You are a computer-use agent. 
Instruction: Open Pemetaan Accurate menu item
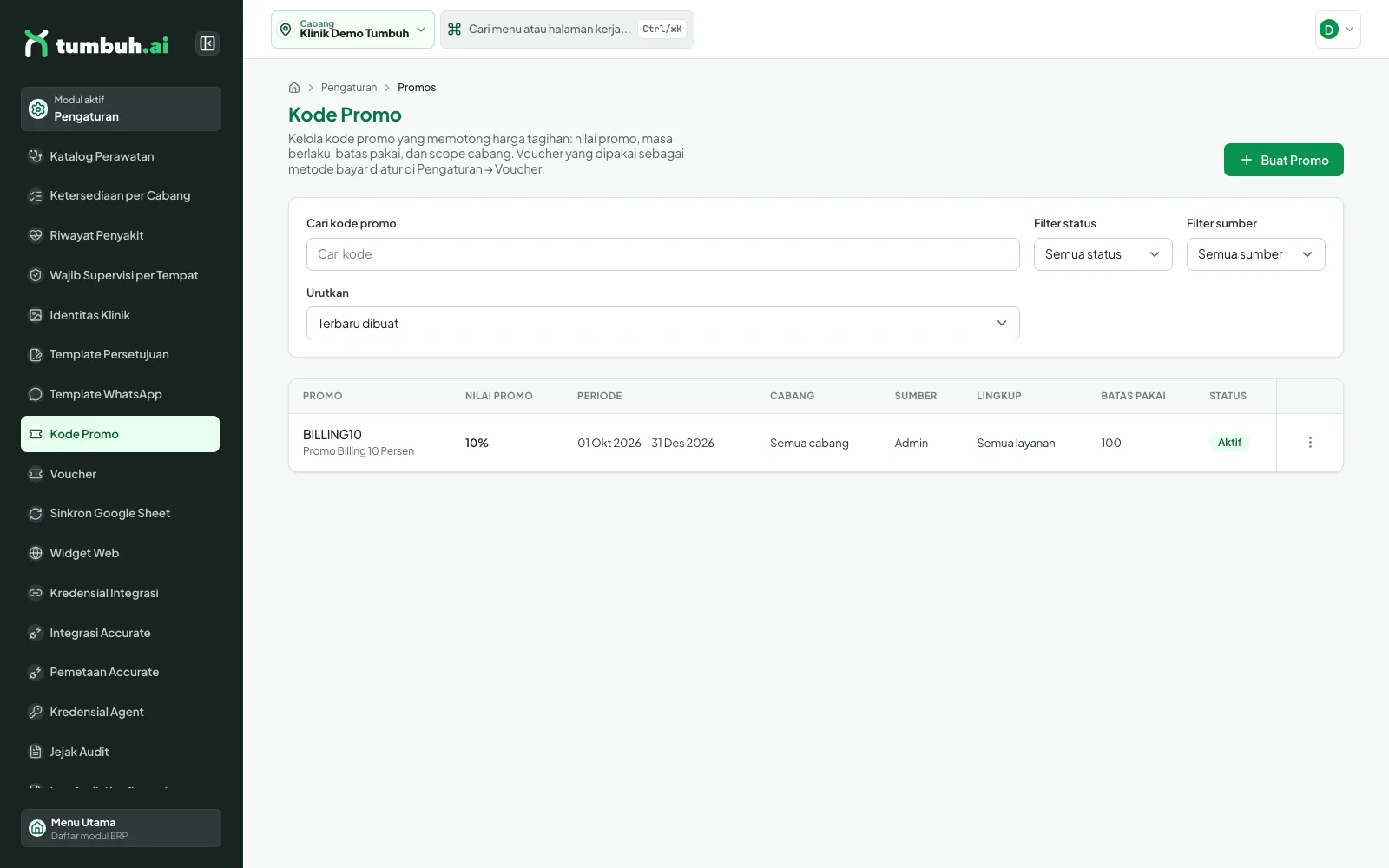click(120, 672)
